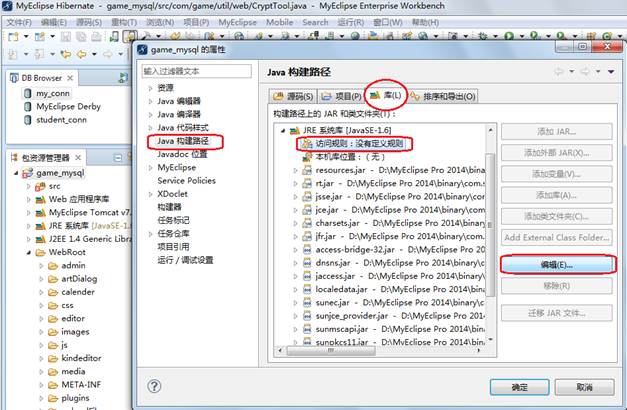Click the access-bridge-32.jar icon
Viewport: 627px width, 410px height.
(307, 250)
